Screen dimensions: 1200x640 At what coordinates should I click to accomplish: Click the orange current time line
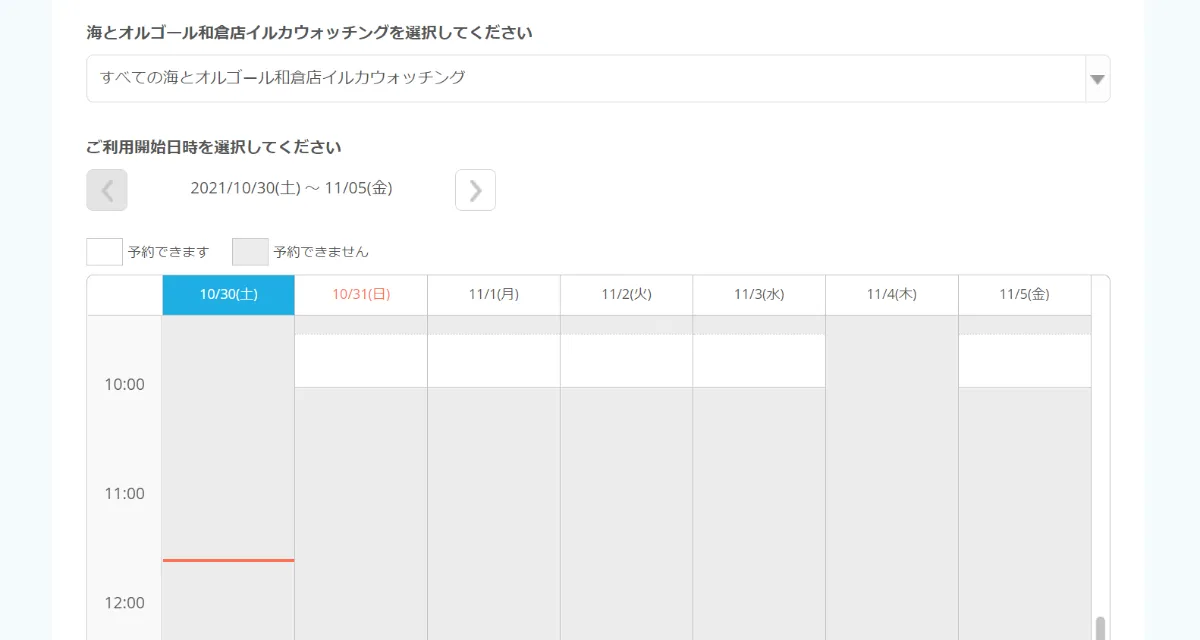[x=228, y=562]
